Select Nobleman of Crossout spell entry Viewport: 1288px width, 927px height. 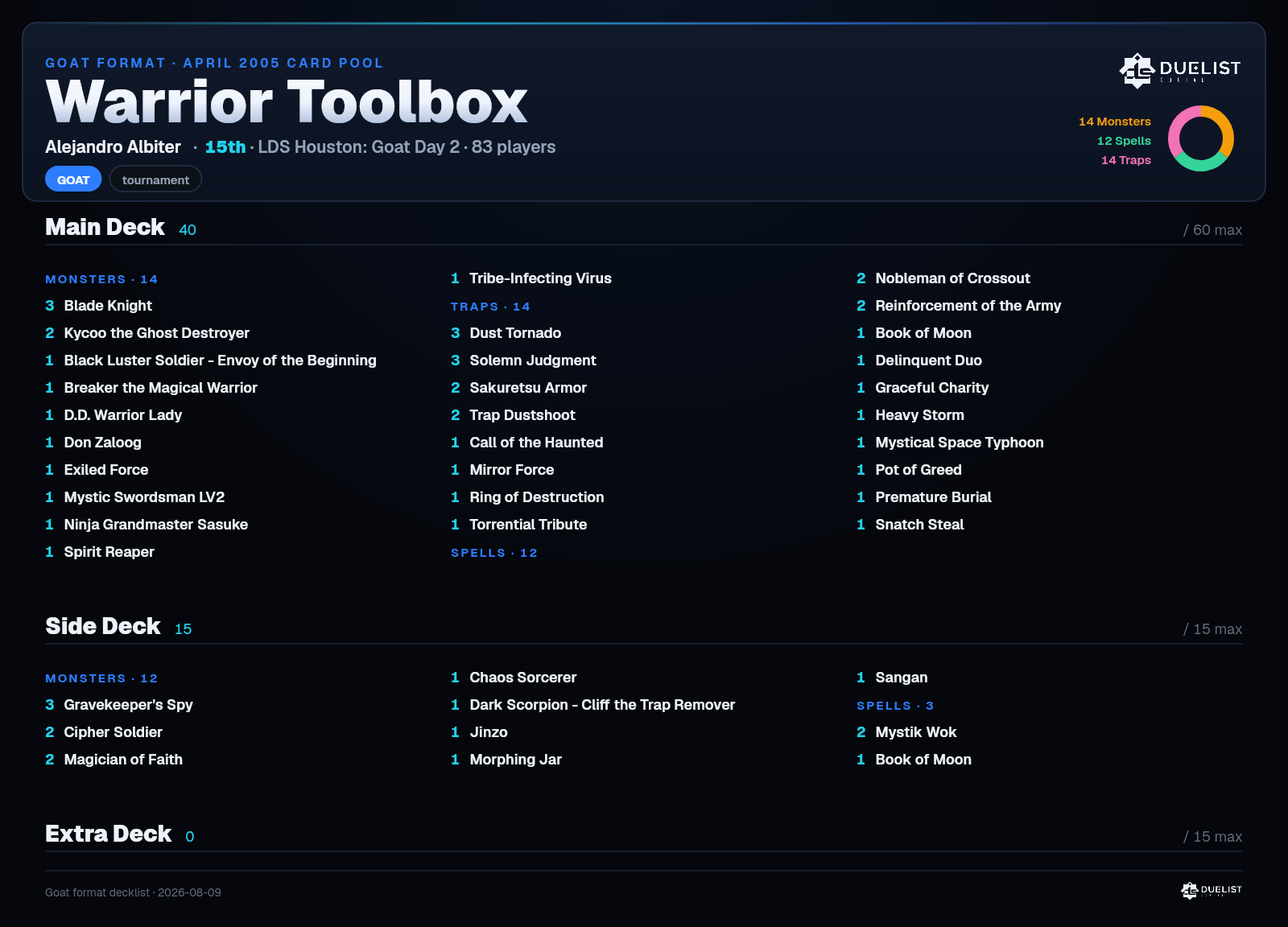[943, 278]
